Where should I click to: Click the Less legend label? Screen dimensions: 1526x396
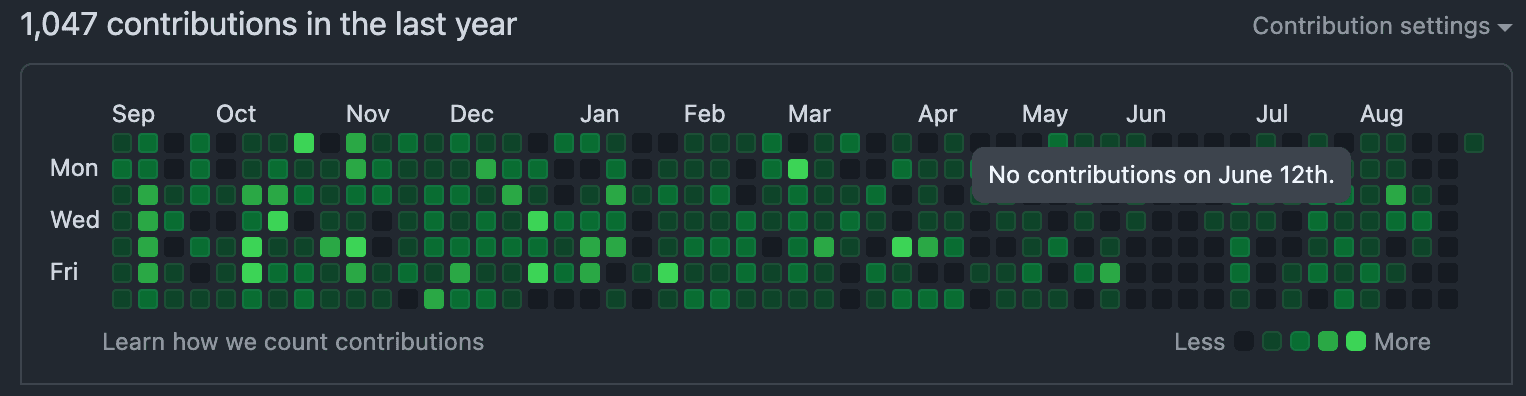(1200, 342)
